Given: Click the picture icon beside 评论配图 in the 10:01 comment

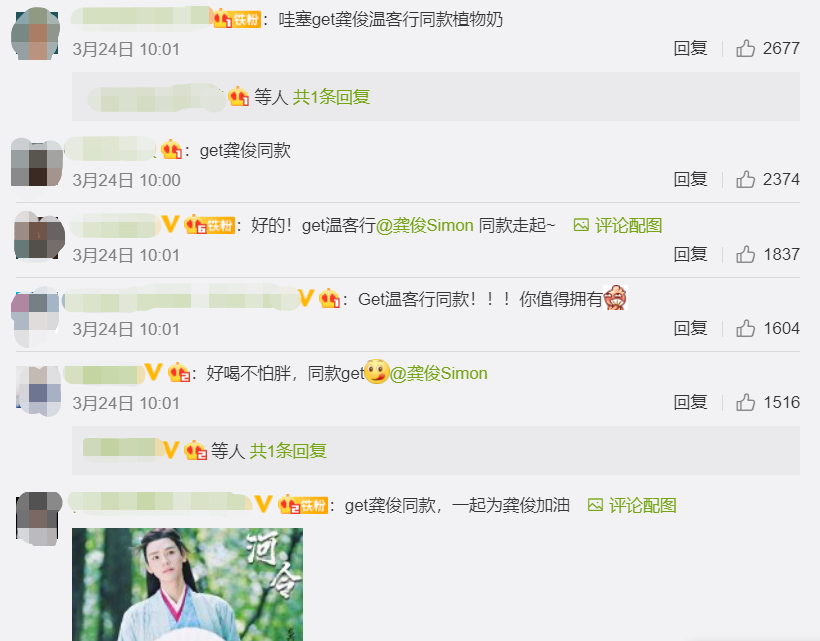Looking at the screenshot, I should tap(581, 225).
